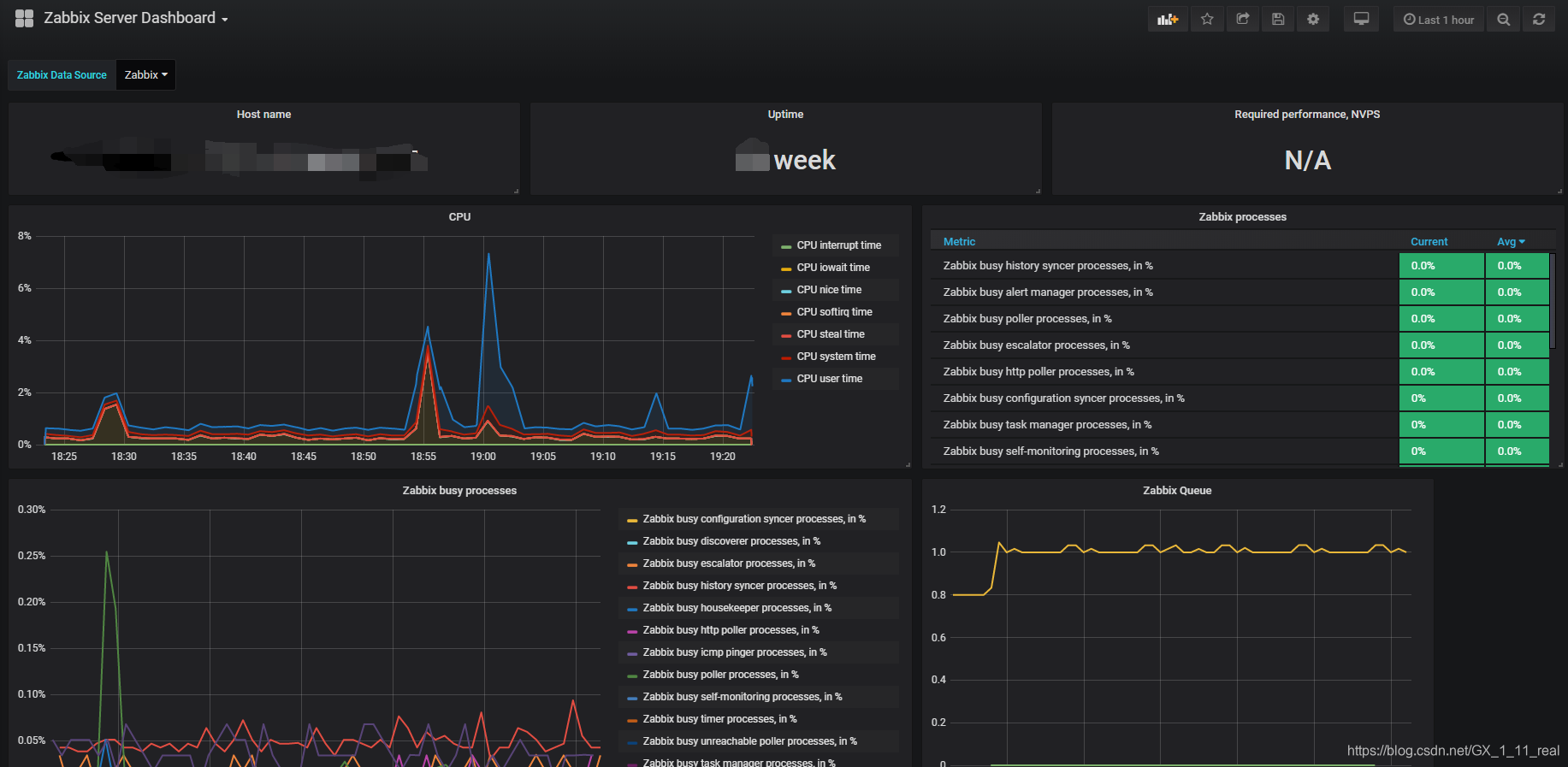Image resolution: width=1568 pixels, height=767 pixels.
Task: Select http poller processes legend entry
Action: tap(731, 630)
